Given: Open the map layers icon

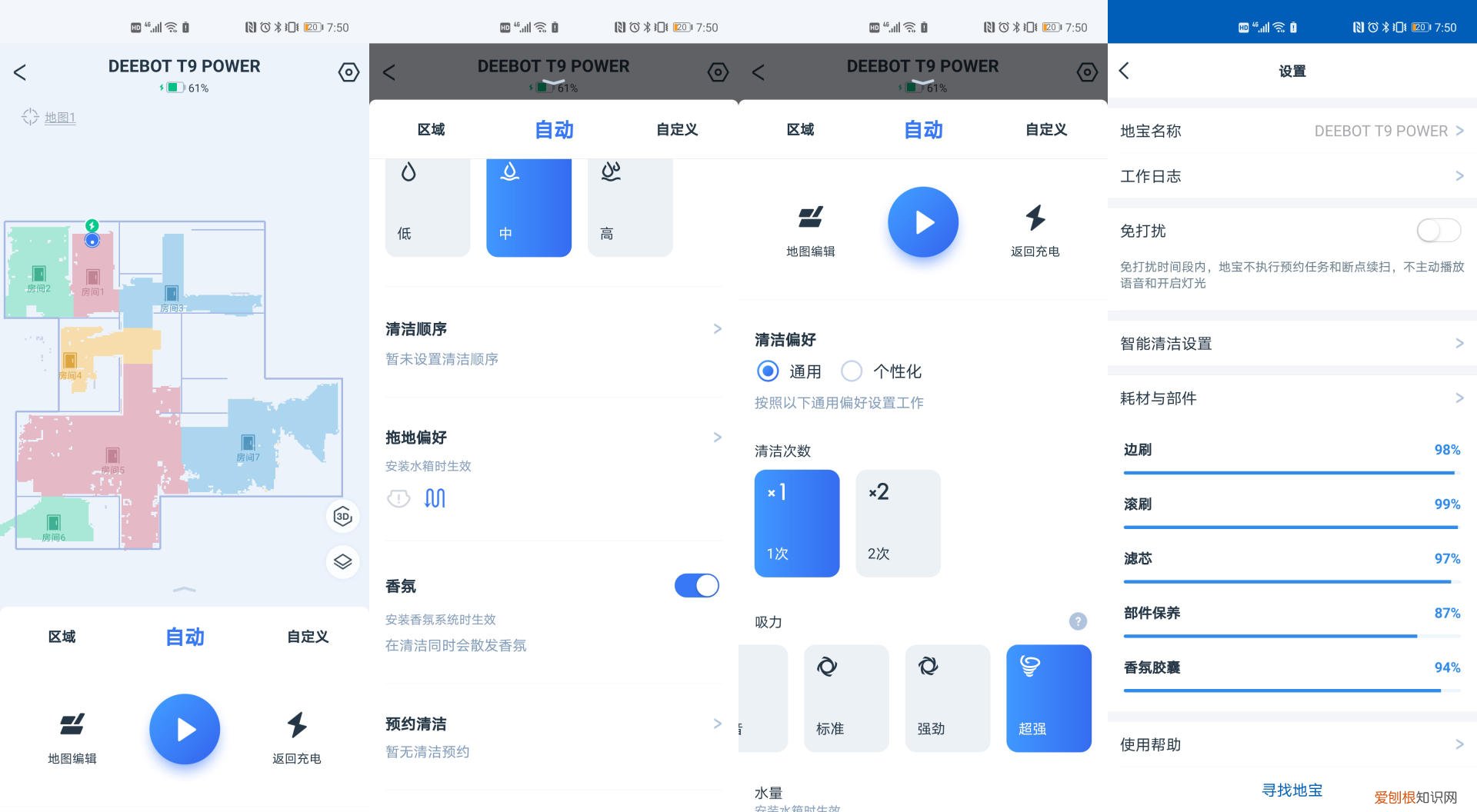Looking at the screenshot, I should point(342,562).
